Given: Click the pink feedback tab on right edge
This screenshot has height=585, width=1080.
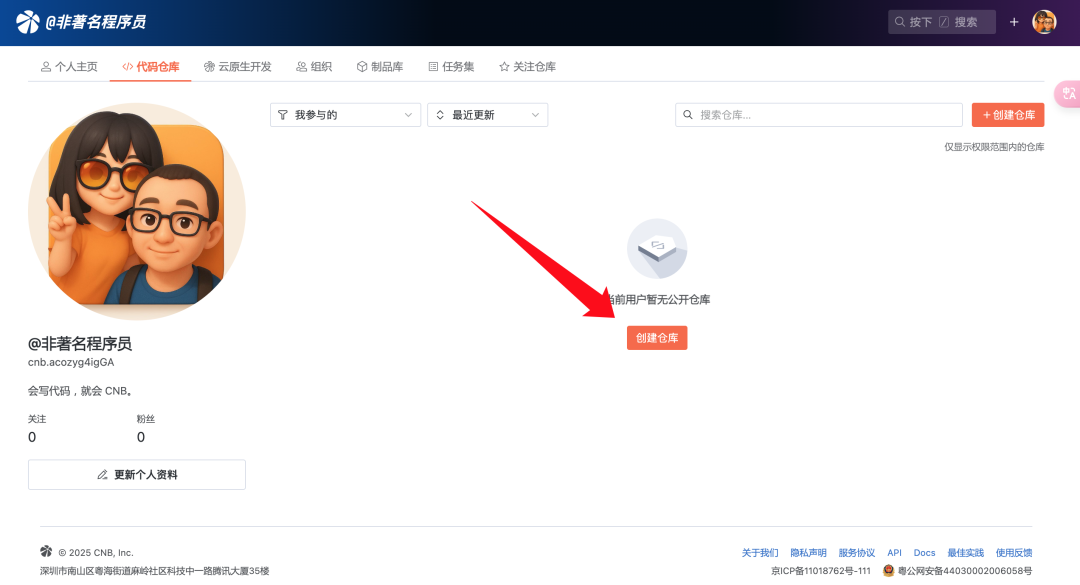Looking at the screenshot, I should point(1067,93).
